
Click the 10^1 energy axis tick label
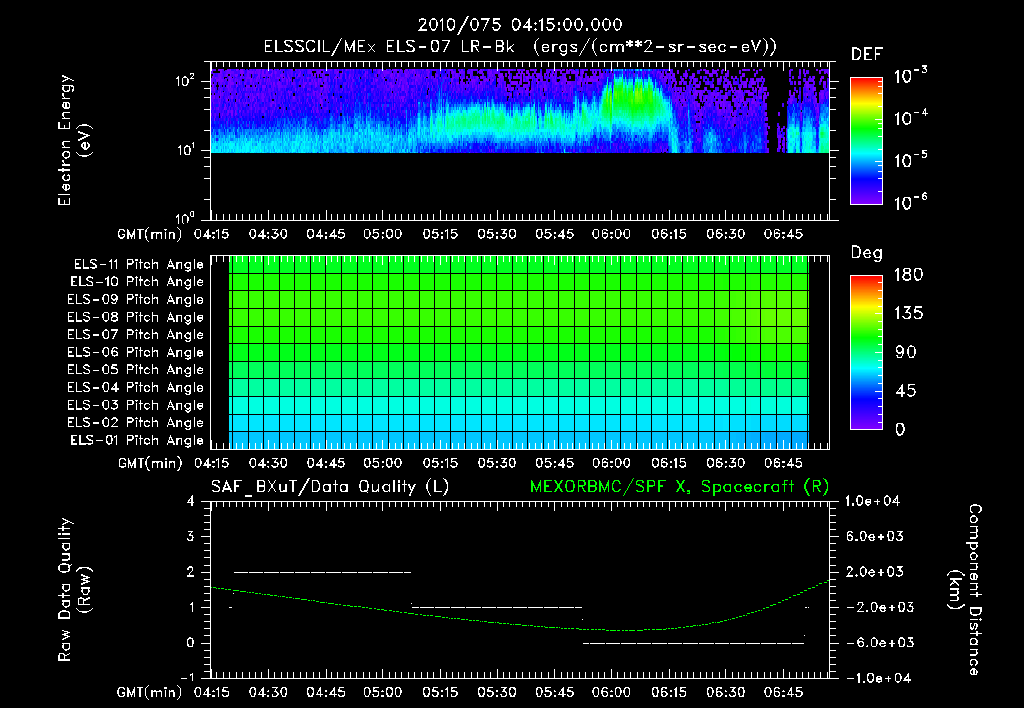point(185,150)
